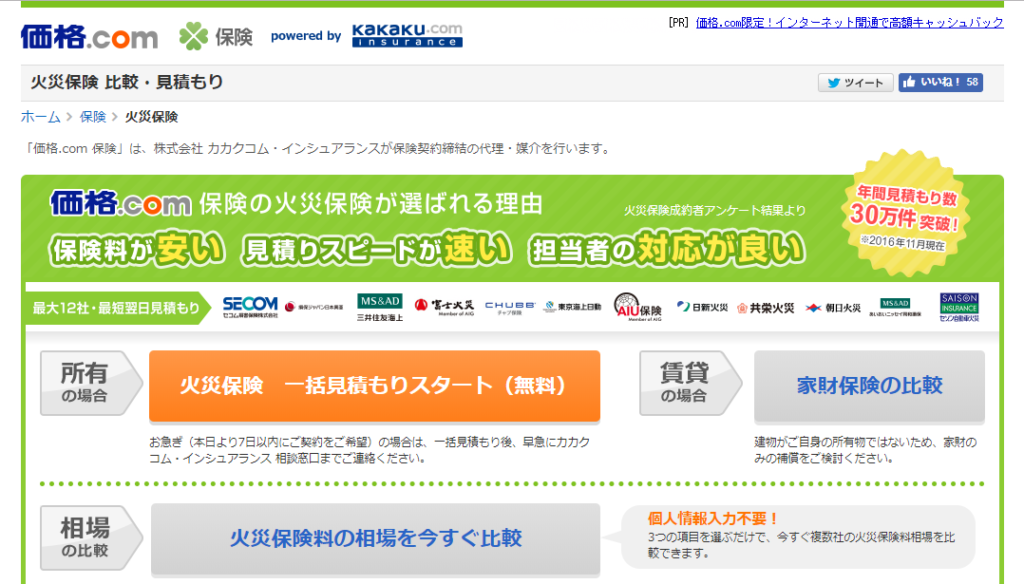Click the 富士火災 logo

[444, 306]
